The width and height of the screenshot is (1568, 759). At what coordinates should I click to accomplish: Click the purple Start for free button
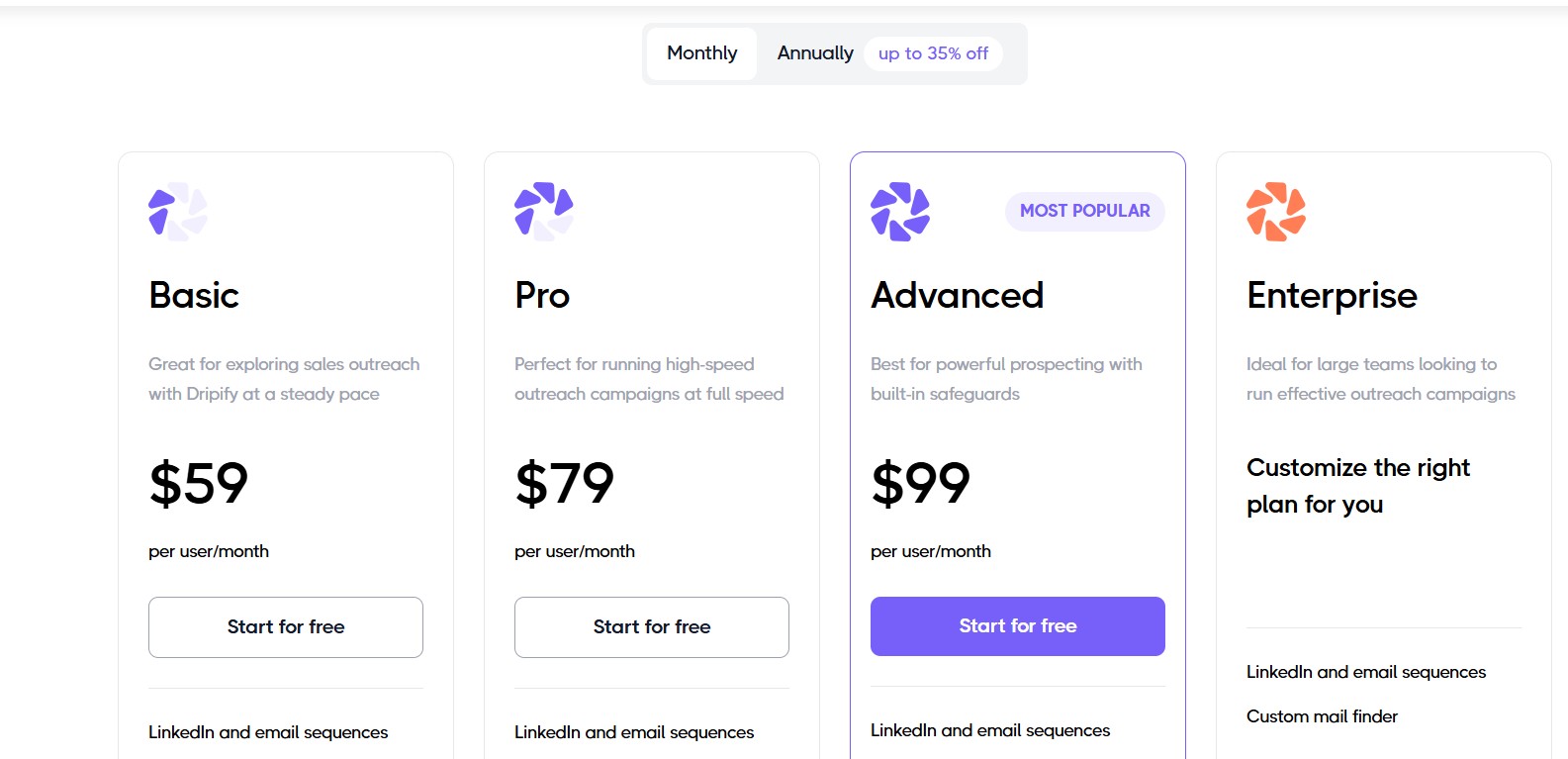point(1017,625)
